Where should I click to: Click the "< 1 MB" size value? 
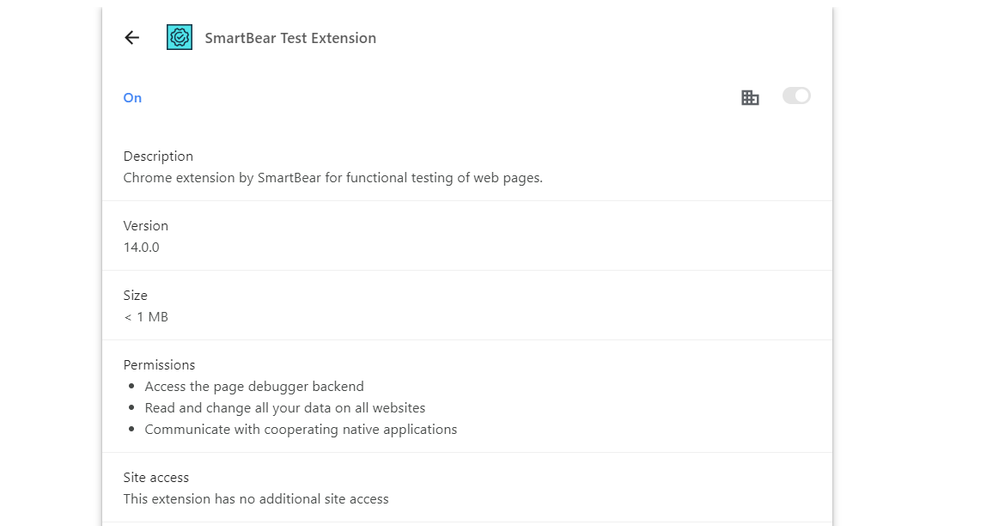click(x=146, y=317)
